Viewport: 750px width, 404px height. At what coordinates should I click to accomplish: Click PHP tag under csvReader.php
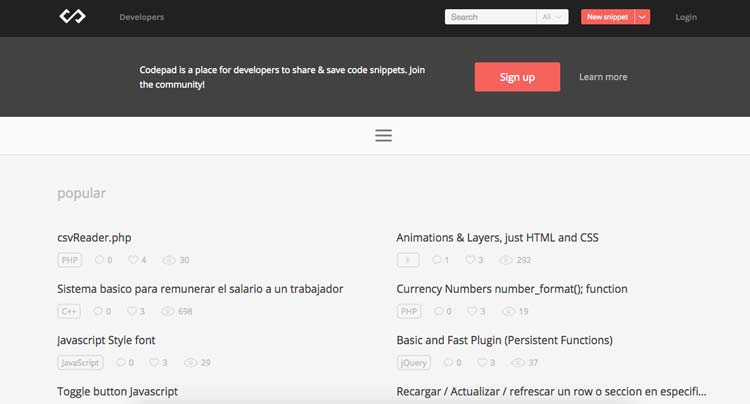69,260
